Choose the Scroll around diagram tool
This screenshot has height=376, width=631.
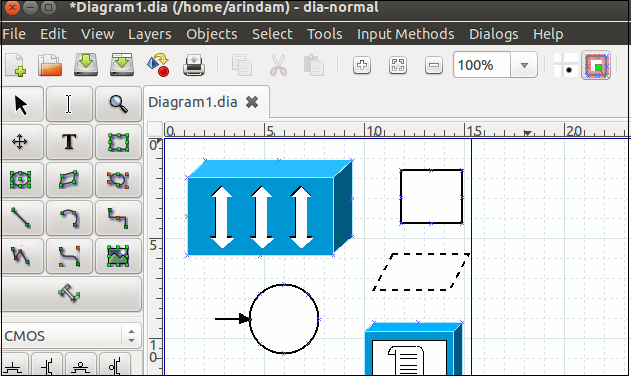coord(20,142)
